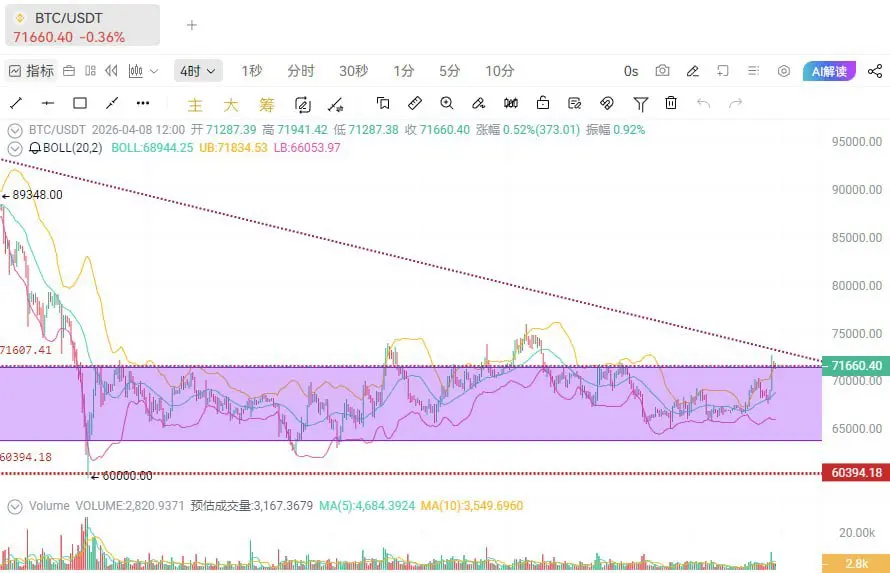Click the UB:71834.53 upper band value
Viewport: 890px width, 573px height.
point(233,148)
